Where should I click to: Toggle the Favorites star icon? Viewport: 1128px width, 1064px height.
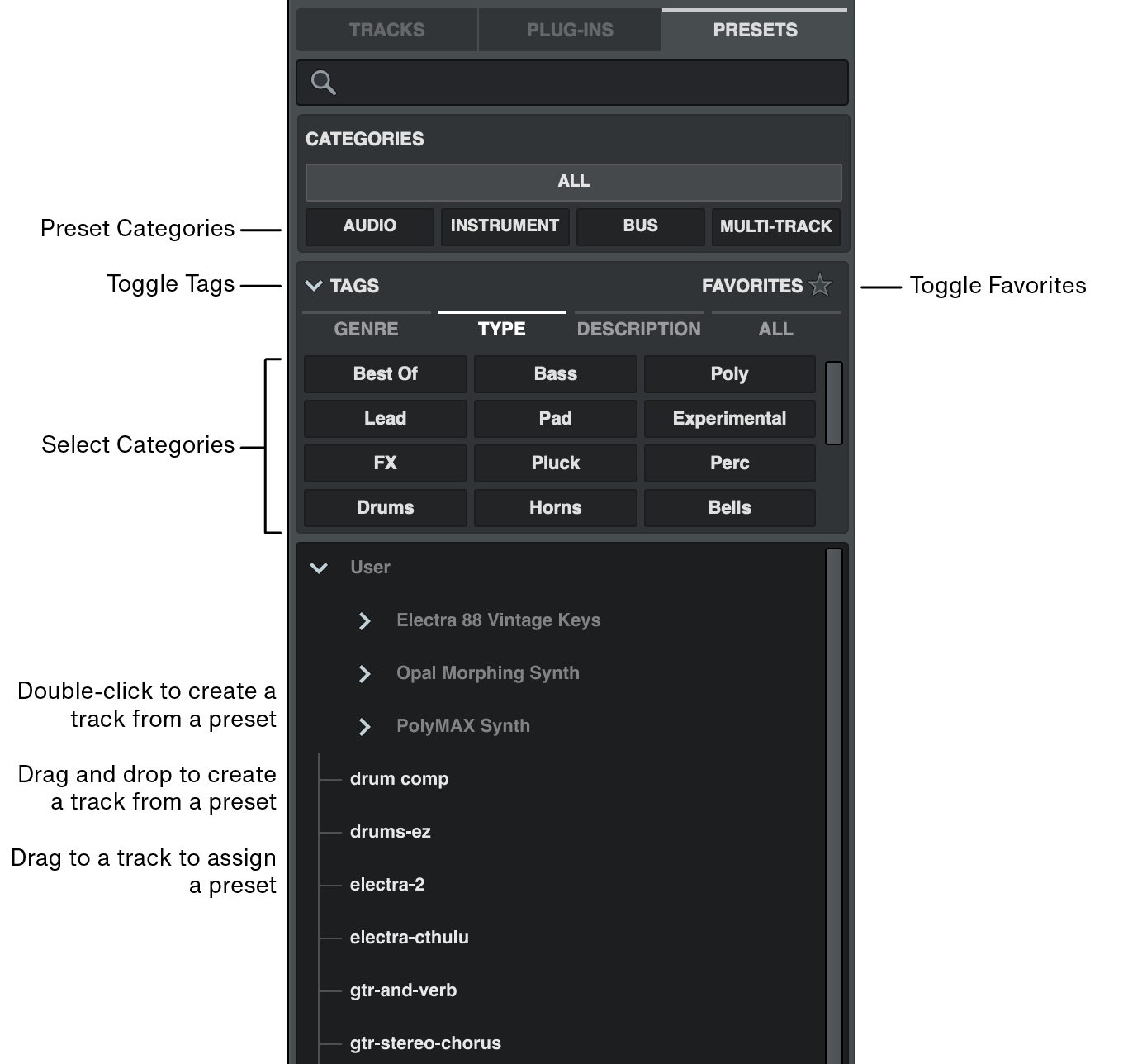point(821,286)
